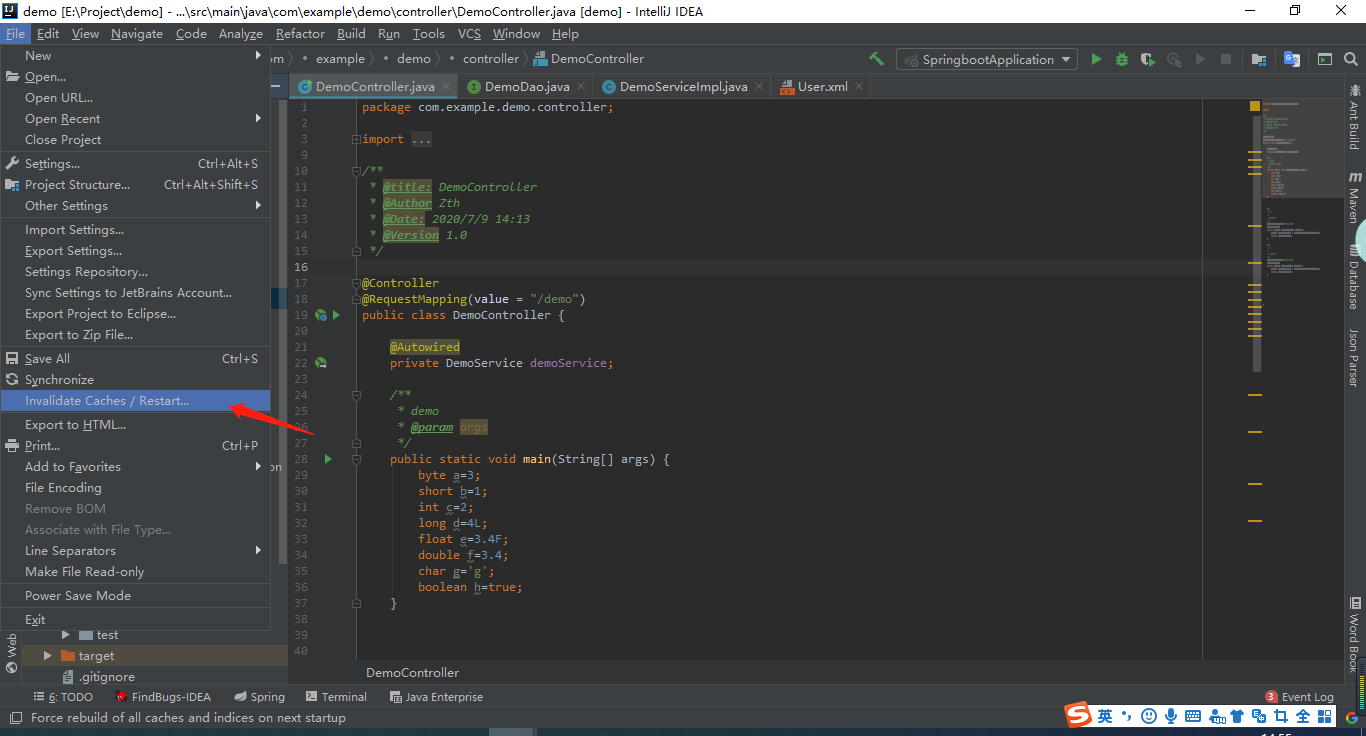This screenshot has height=736, width=1366.
Task: Open the Database side panel
Action: click(x=1354, y=277)
